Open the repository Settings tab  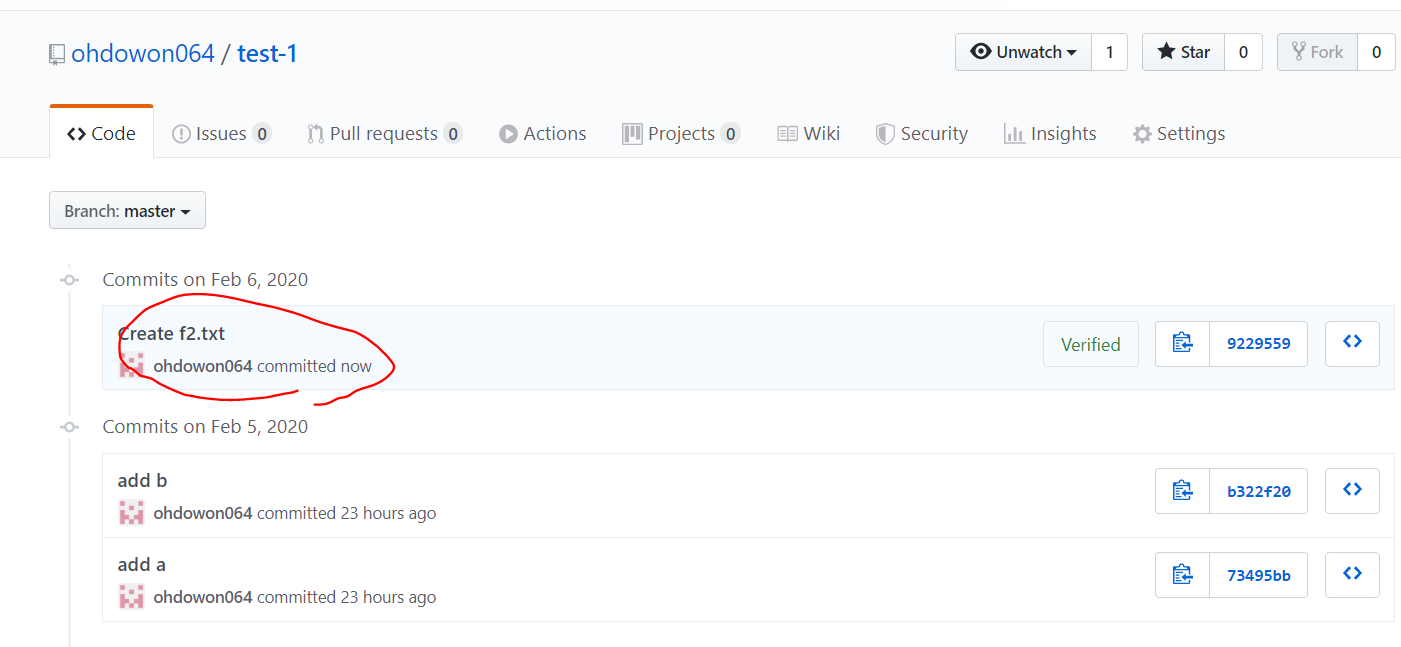1179,133
